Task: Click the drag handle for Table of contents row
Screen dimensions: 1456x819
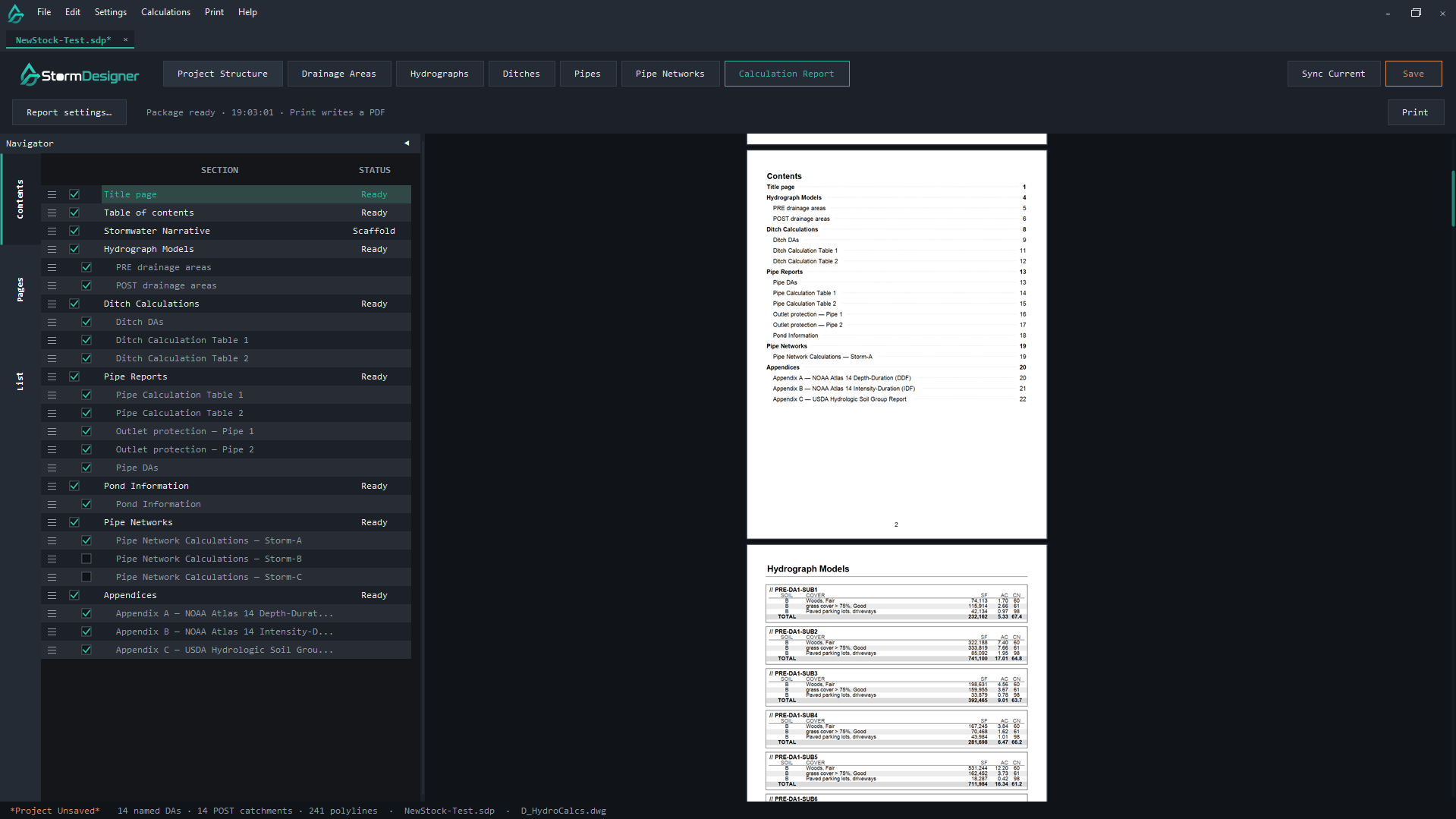Action: [52, 213]
